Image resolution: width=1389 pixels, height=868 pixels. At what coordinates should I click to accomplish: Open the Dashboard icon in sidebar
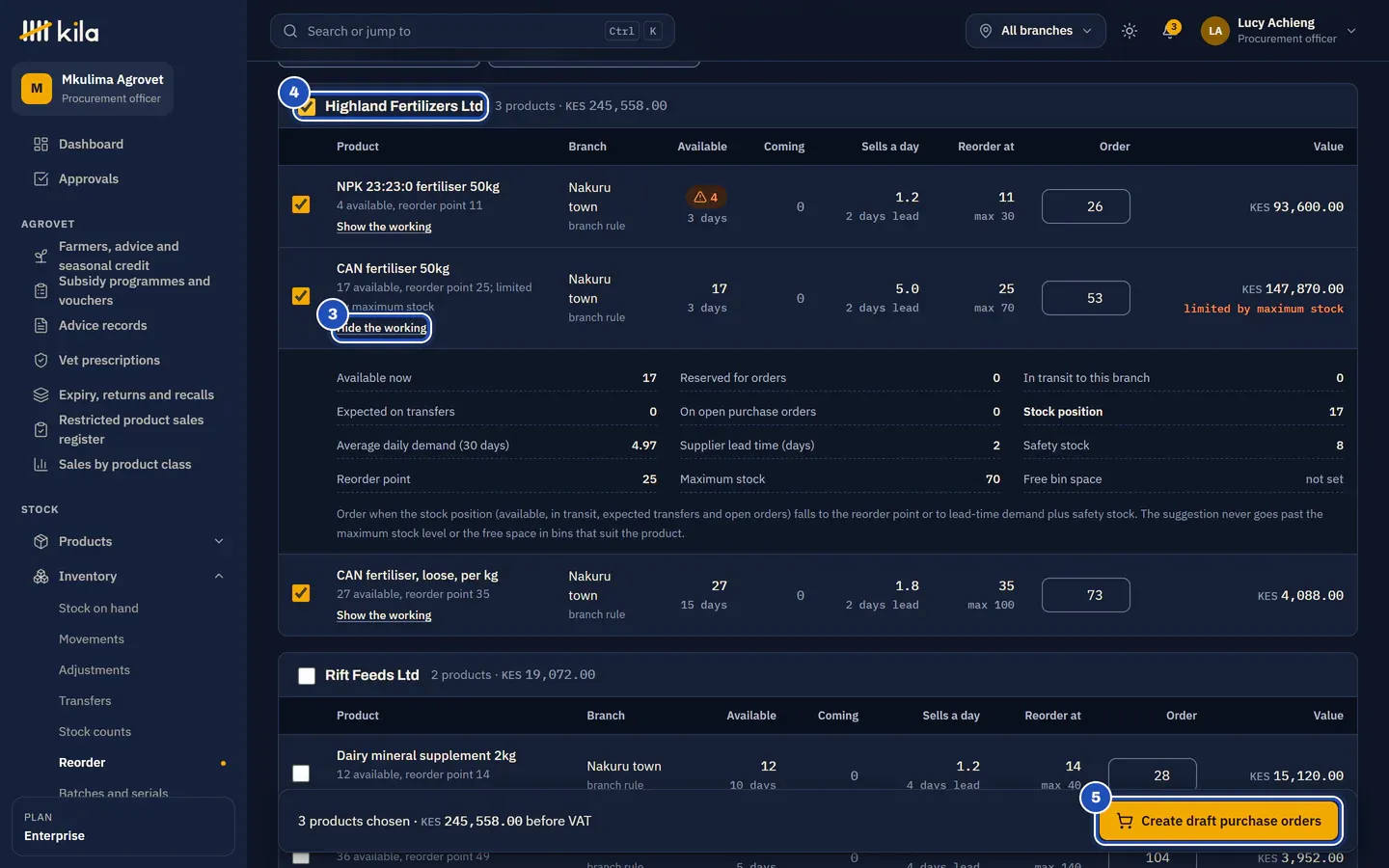[41, 145]
